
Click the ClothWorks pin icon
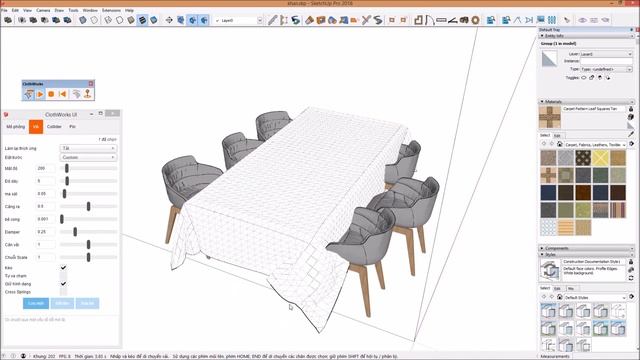[x=87, y=94]
